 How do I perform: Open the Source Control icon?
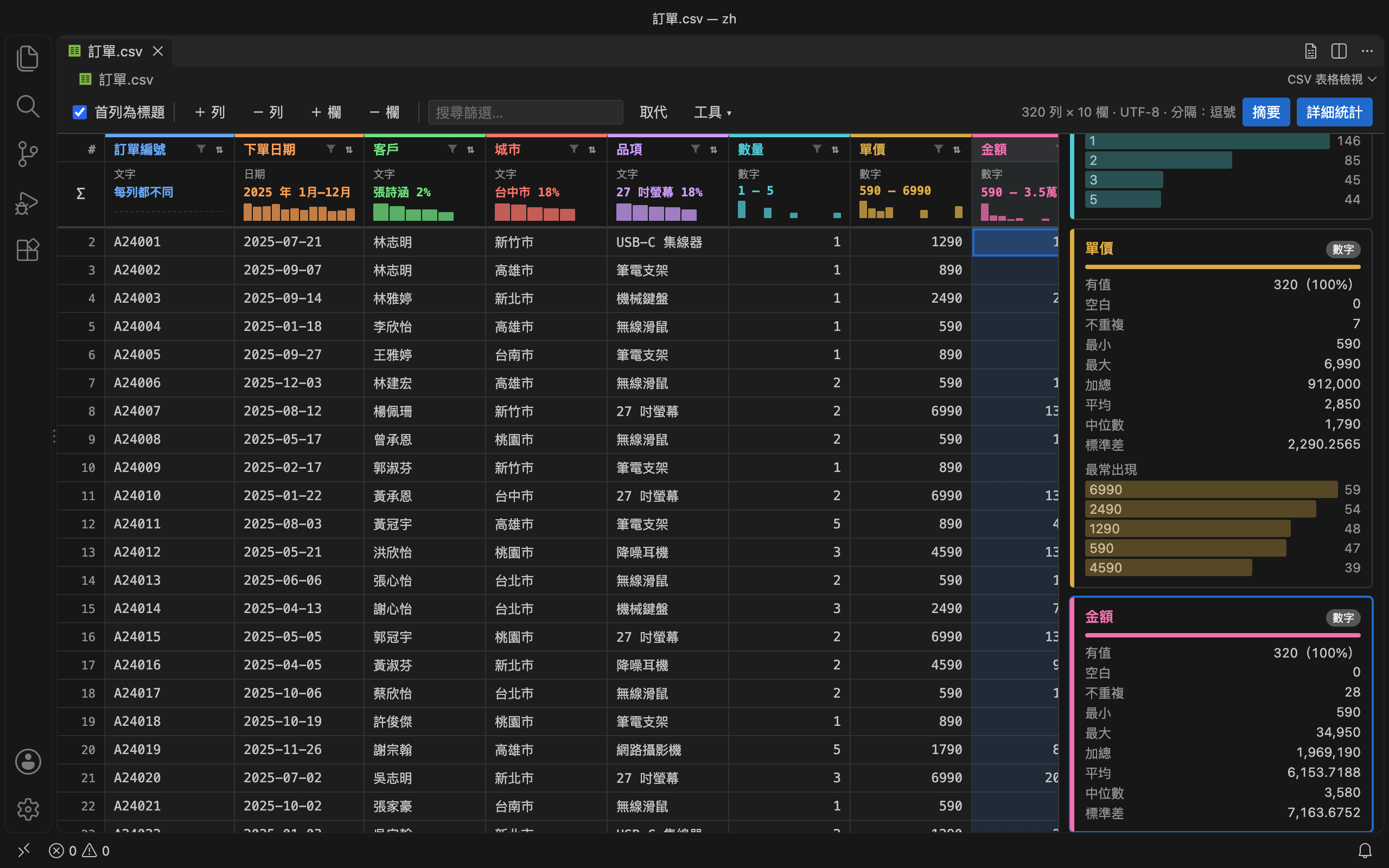point(28,154)
